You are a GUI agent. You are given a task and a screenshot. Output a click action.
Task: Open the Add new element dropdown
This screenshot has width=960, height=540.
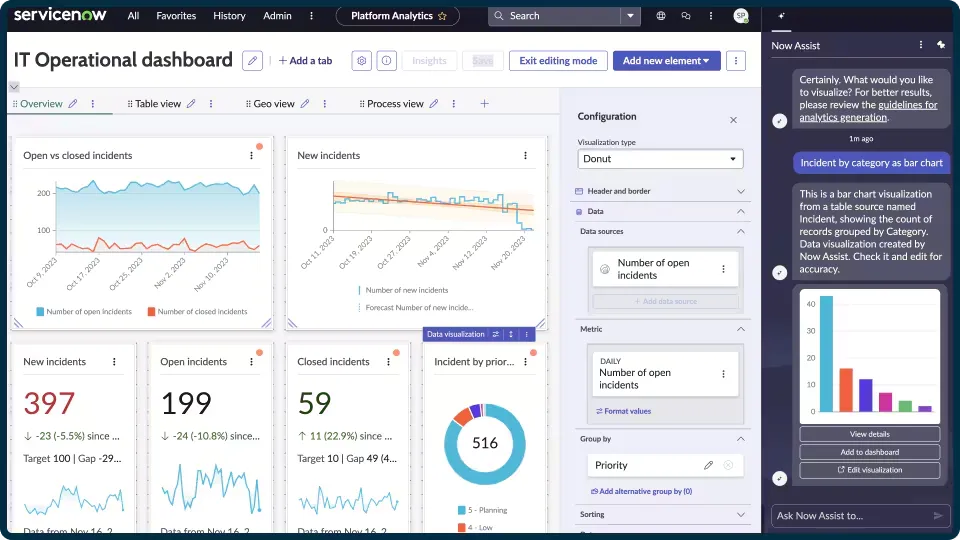(666, 61)
